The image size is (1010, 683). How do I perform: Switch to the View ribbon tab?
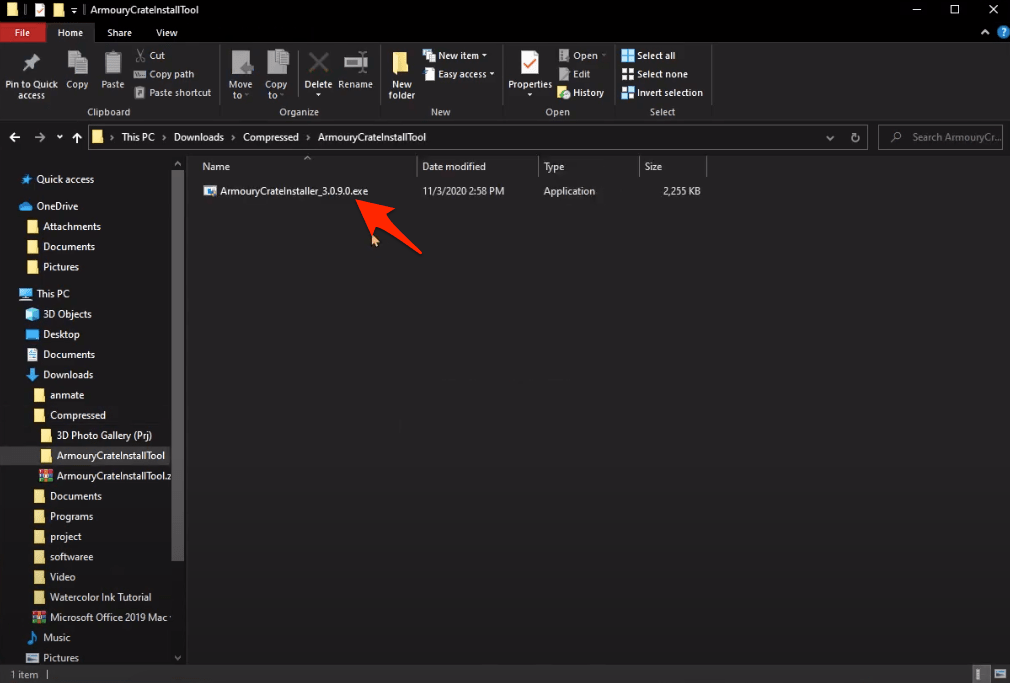pos(167,33)
